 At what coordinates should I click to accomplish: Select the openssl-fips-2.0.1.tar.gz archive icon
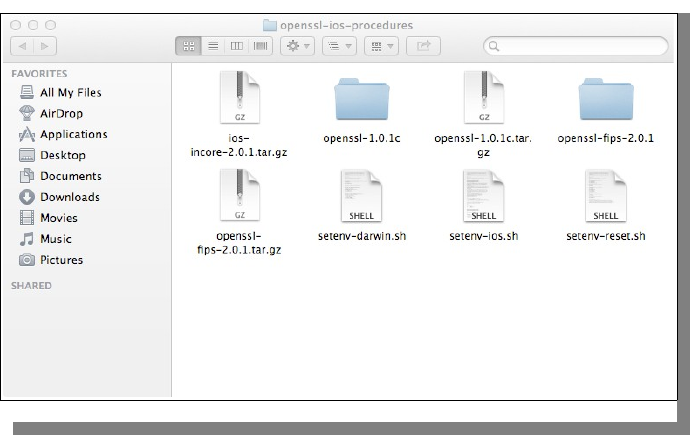point(239,195)
